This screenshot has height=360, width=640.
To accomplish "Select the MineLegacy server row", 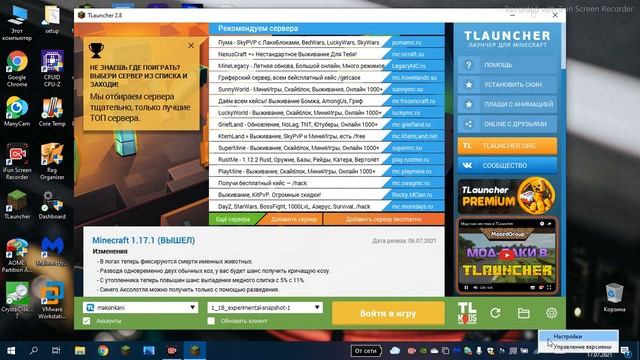I will click(327, 66).
